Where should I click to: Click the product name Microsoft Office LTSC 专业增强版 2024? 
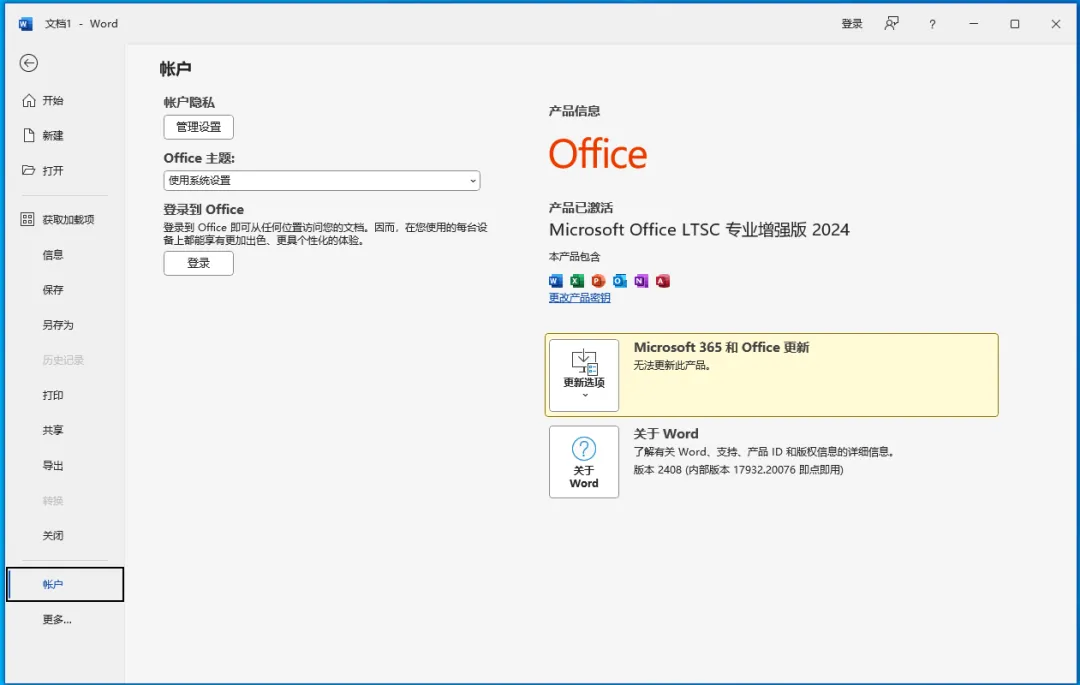pyautogui.click(x=699, y=229)
